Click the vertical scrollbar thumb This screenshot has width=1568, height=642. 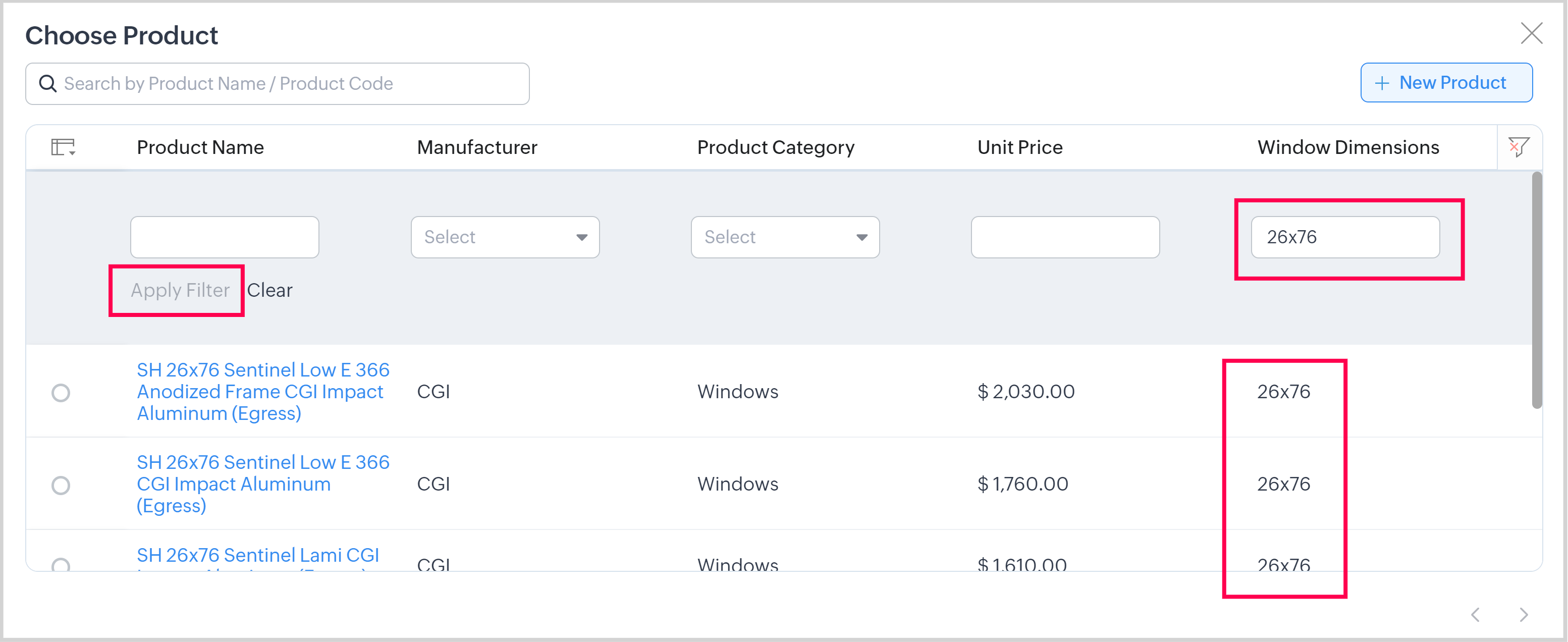pyautogui.click(x=1536, y=291)
